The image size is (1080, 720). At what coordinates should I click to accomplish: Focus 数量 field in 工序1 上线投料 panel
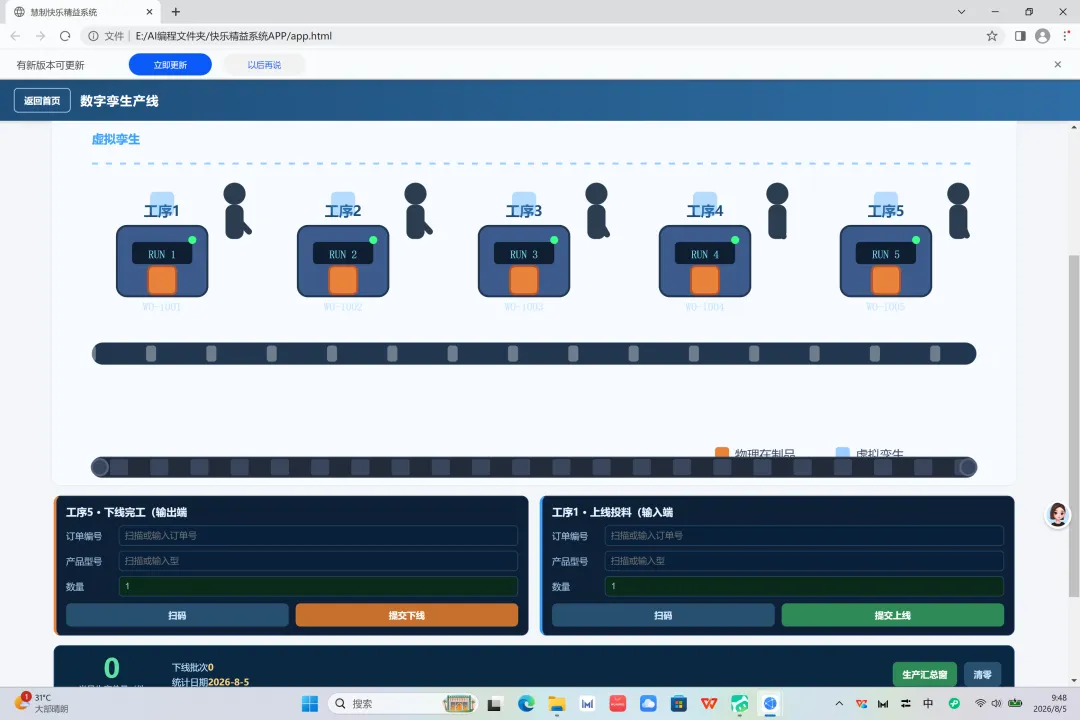tap(804, 586)
